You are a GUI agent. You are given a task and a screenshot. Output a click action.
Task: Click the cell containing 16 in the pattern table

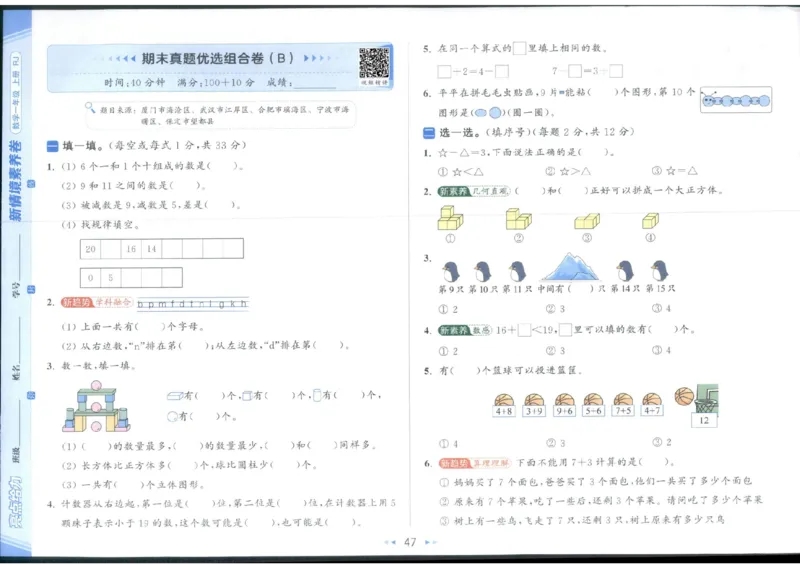click(x=131, y=249)
